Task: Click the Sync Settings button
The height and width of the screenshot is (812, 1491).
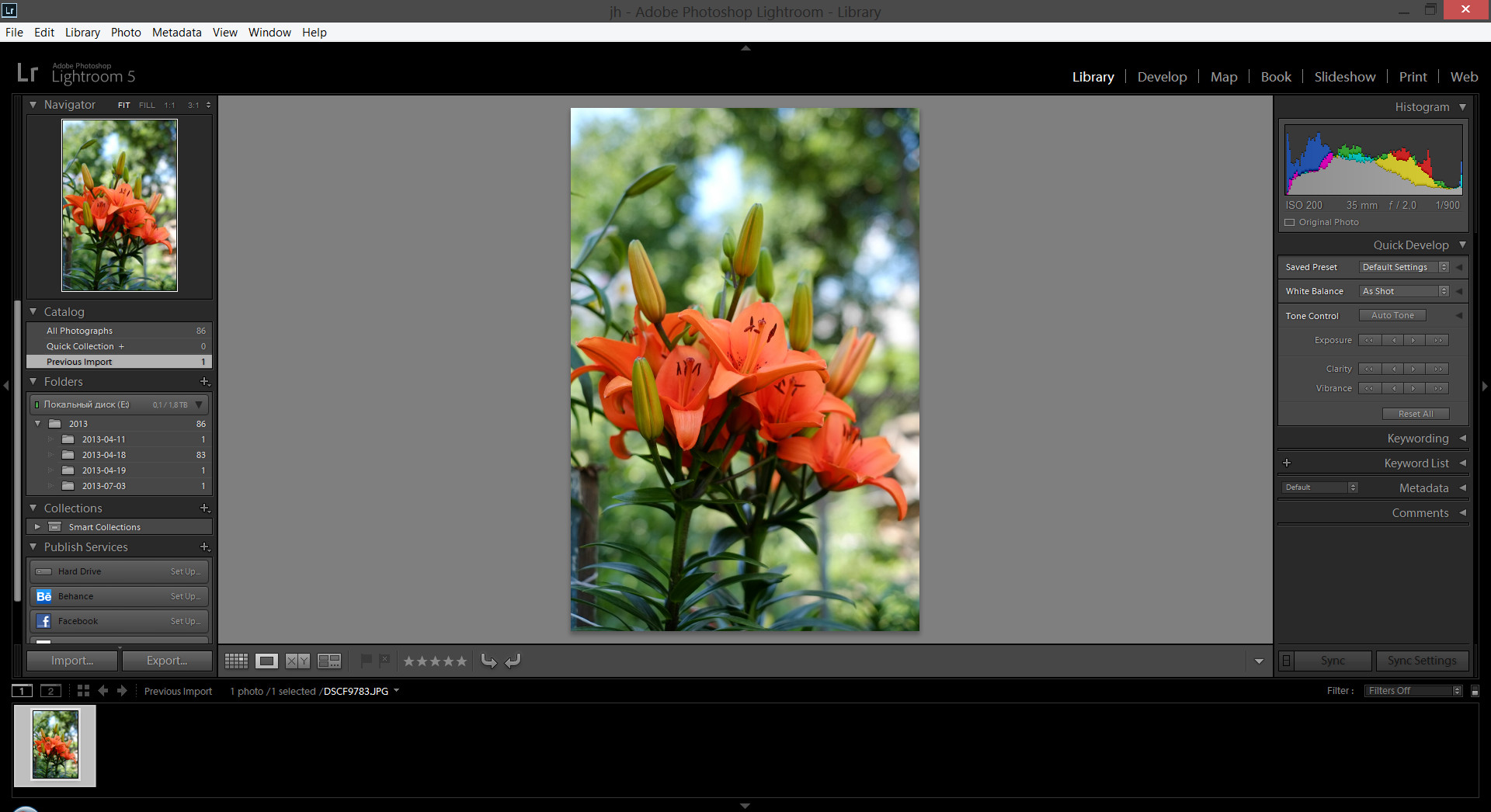Action: pos(1422,661)
